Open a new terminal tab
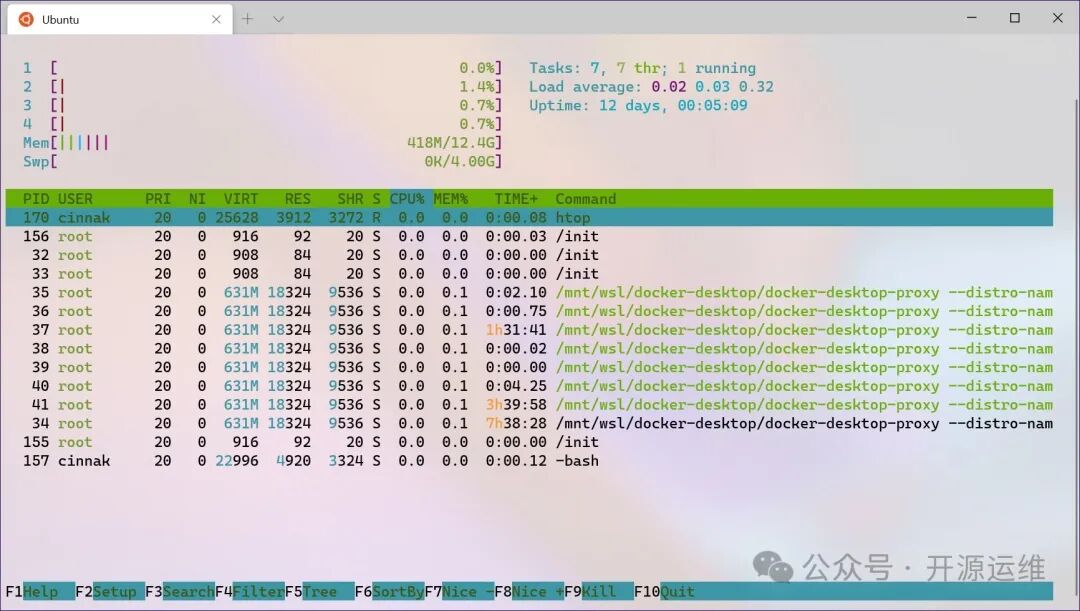 tap(247, 19)
